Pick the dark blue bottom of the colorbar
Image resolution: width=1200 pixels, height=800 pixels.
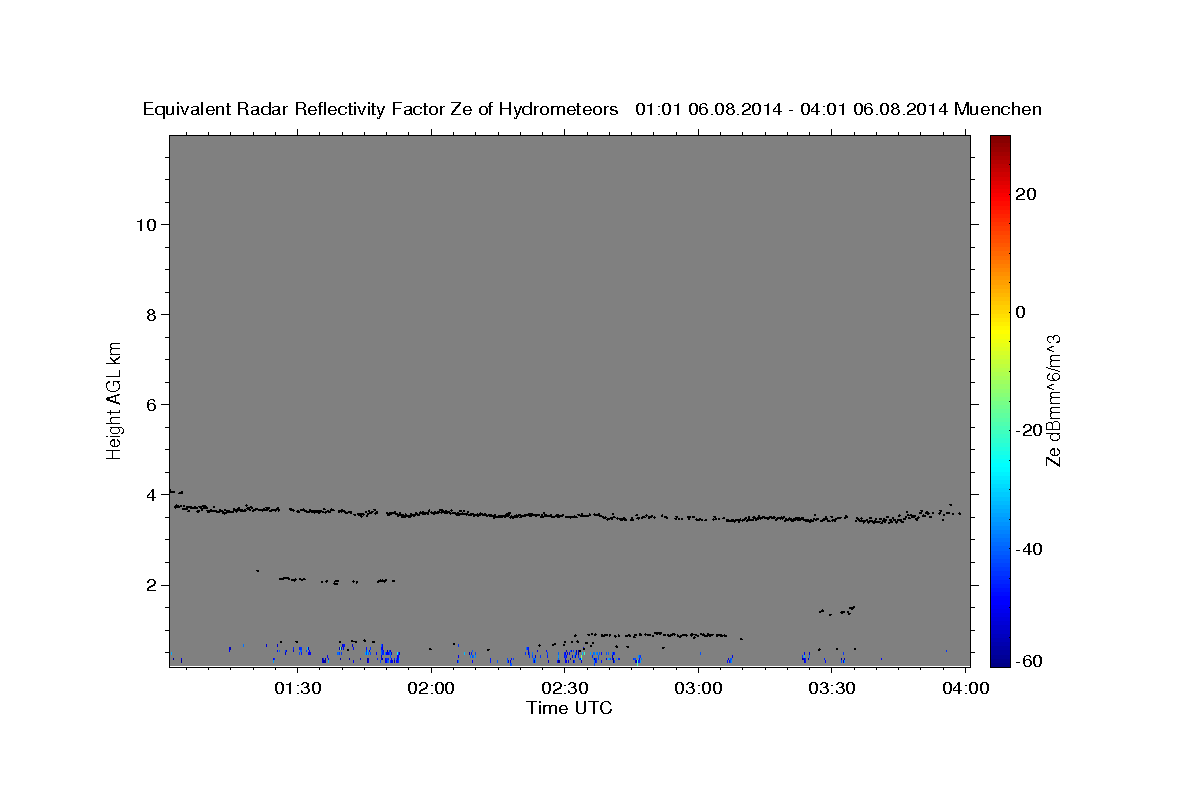tap(1000, 658)
